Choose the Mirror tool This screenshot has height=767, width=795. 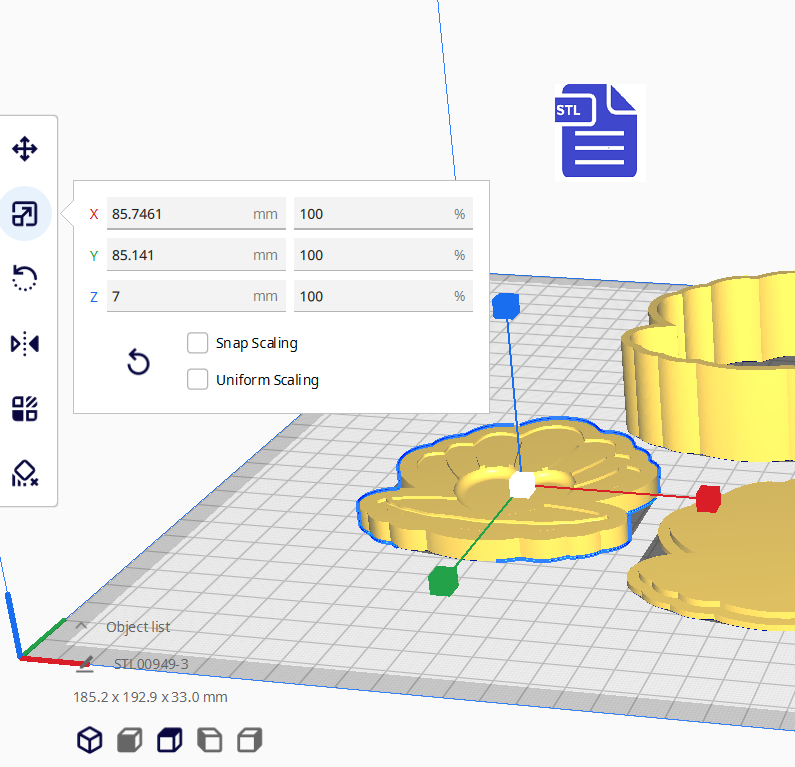[25, 344]
